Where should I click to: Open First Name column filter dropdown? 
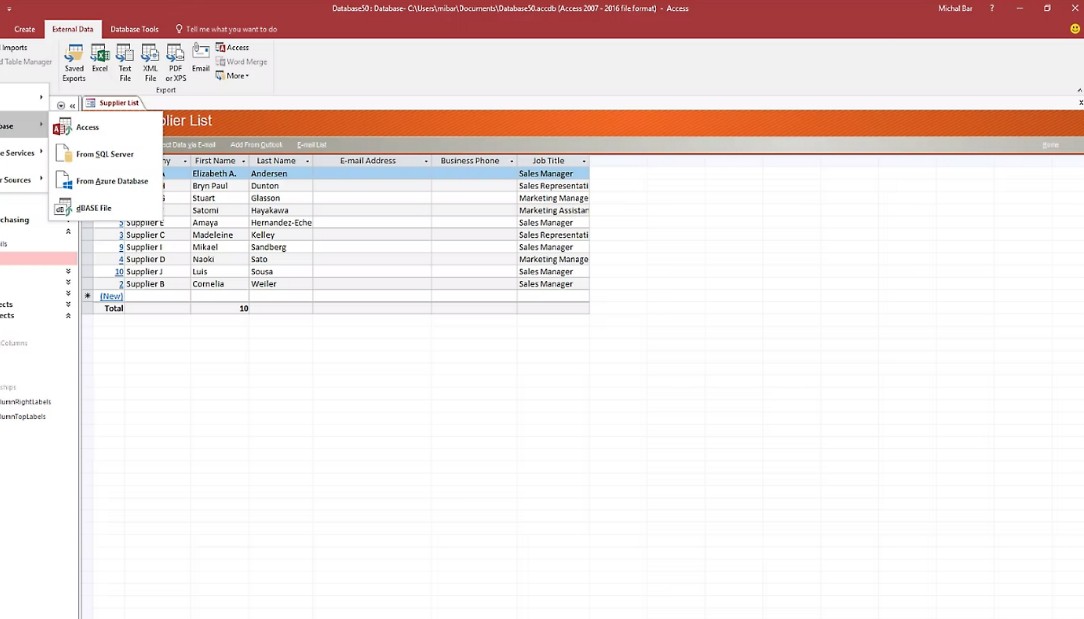[x=243, y=161]
